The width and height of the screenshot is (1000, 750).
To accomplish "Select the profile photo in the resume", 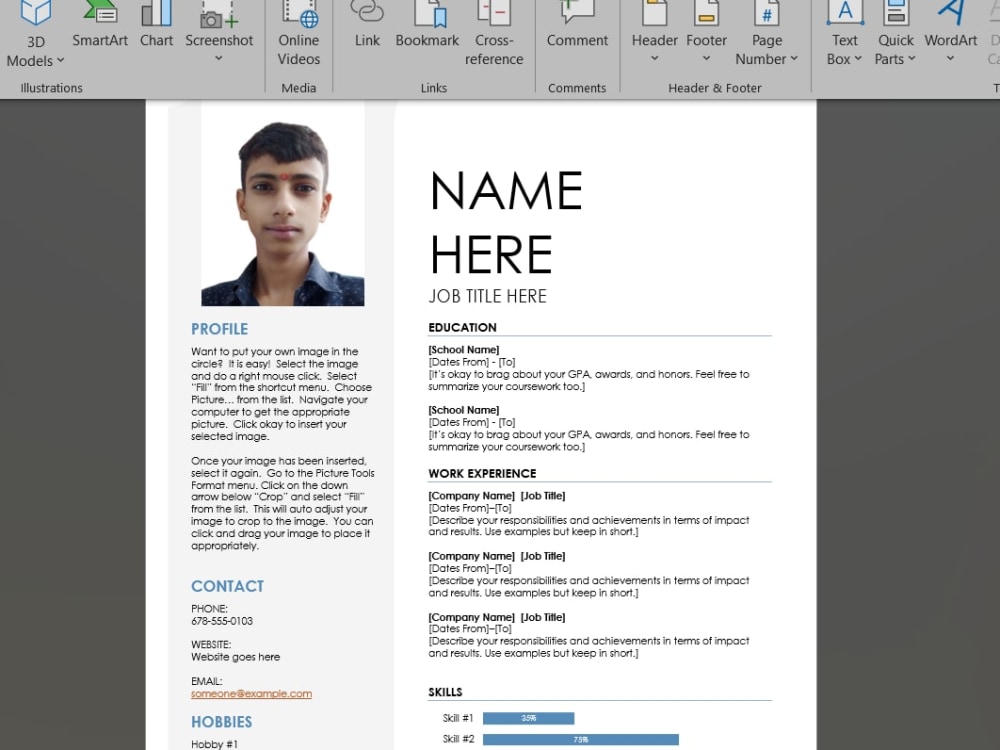I will tap(283, 204).
